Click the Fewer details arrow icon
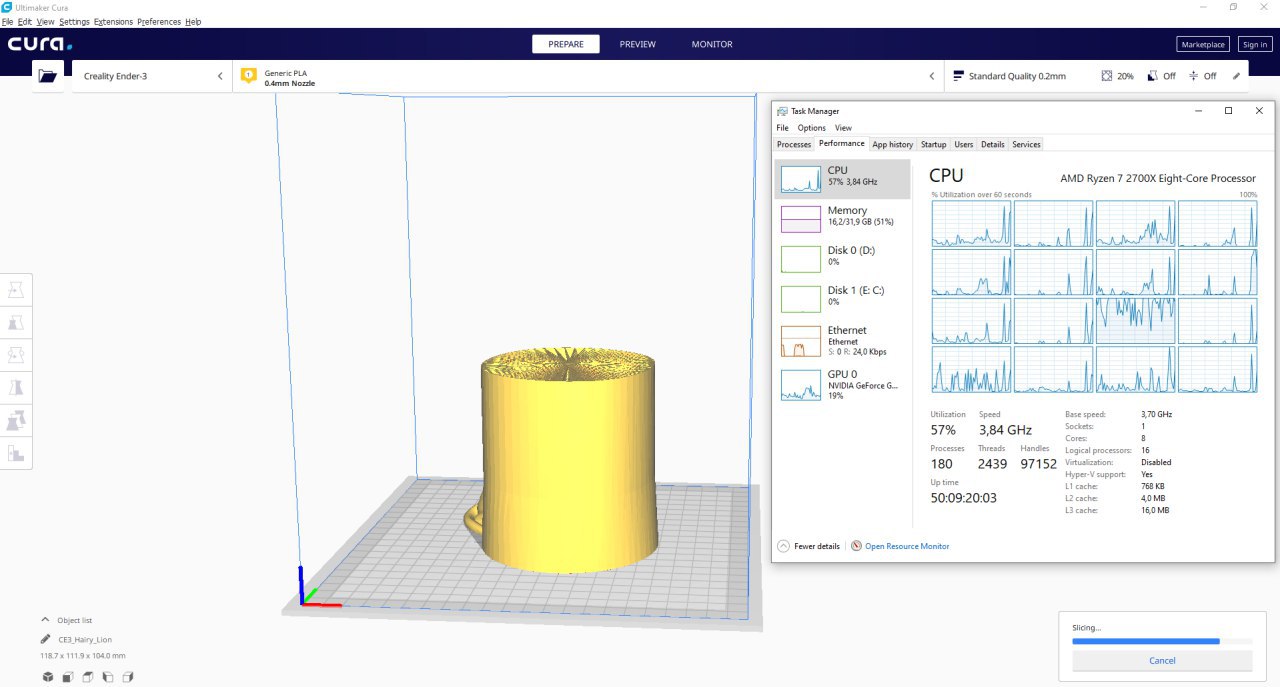This screenshot has width=1280, height=687. pos(783,546)
